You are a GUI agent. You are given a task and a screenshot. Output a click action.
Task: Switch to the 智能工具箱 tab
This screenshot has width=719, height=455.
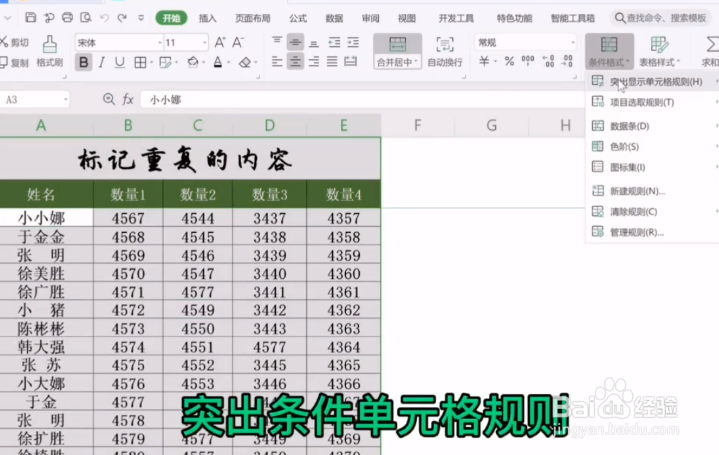pyautogui.click(x=572, y=18)
